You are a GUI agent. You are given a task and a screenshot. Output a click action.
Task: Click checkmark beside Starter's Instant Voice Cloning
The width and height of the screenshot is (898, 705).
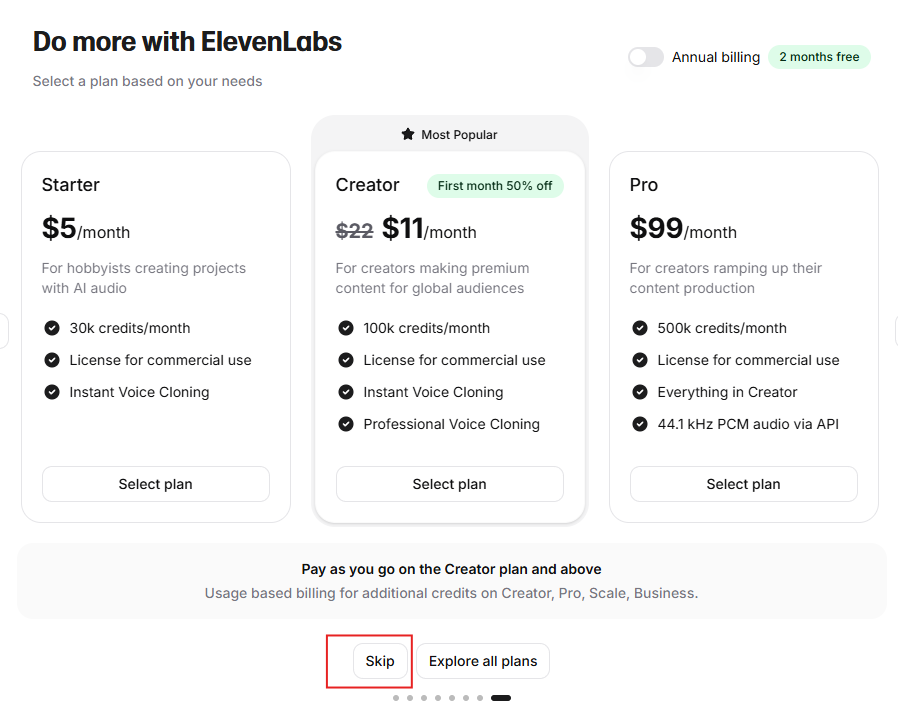click(x=52, y=392)
